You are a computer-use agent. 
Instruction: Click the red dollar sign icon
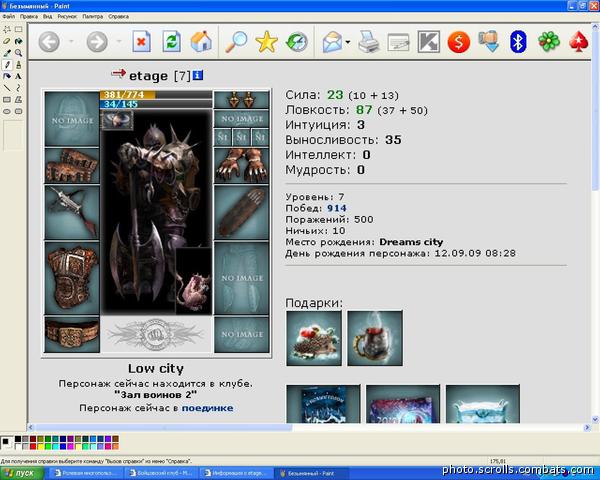pyautogui.click(x=458, y=42)
